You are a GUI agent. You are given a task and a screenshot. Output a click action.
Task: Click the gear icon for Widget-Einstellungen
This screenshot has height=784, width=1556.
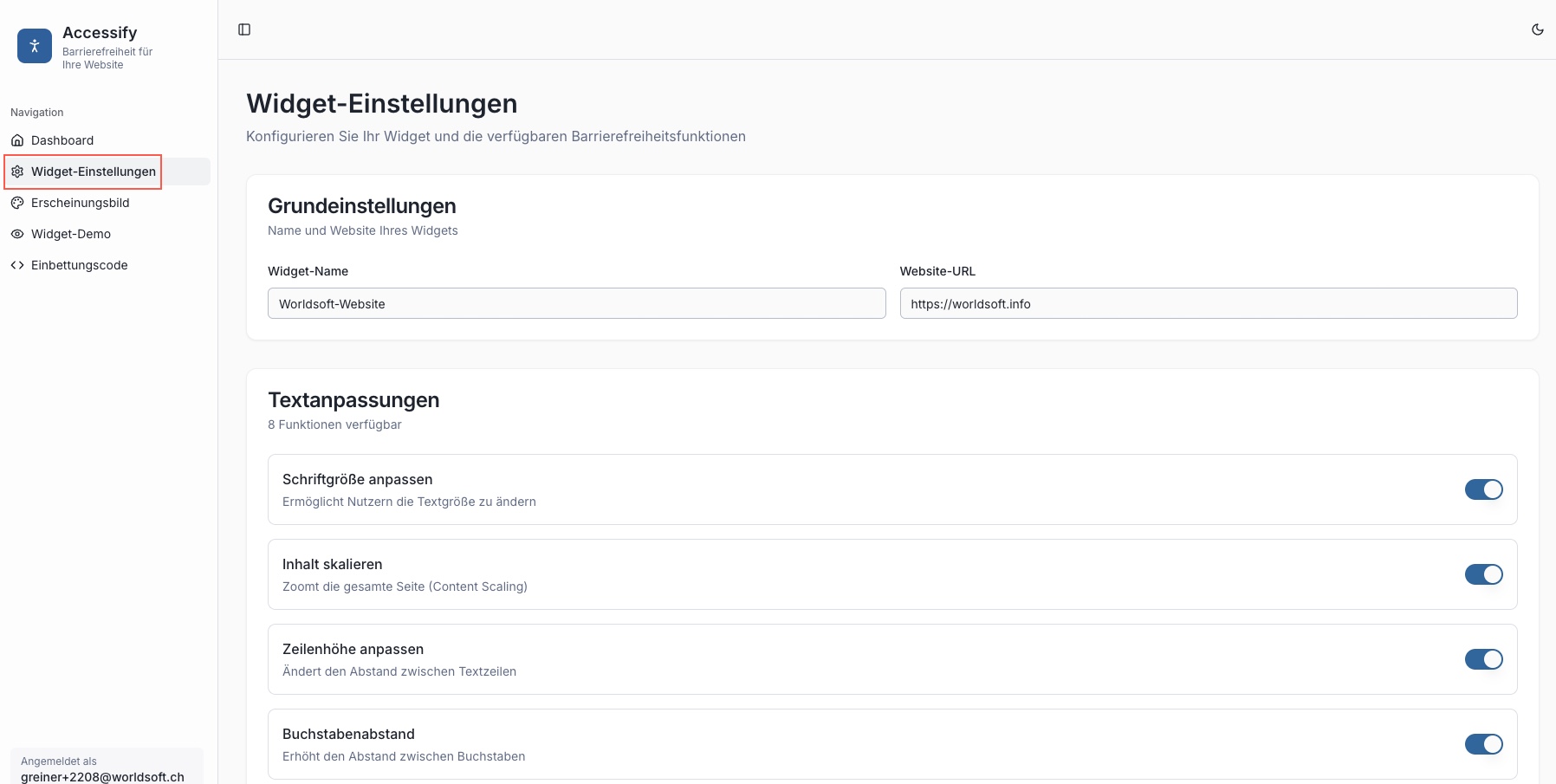(x=17, y=172)
